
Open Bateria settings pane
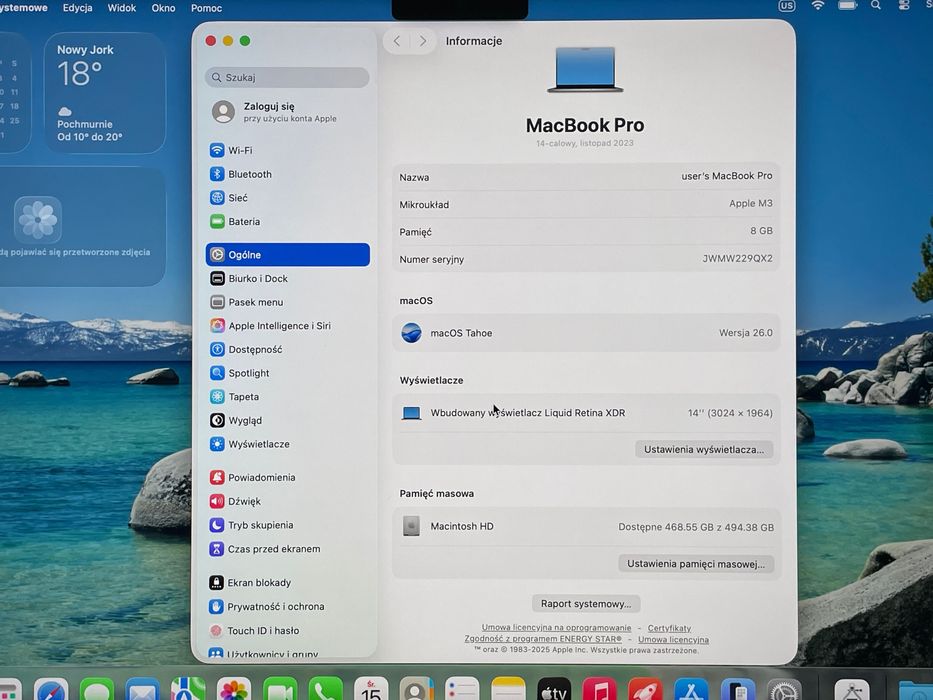[x=235, y=221]
